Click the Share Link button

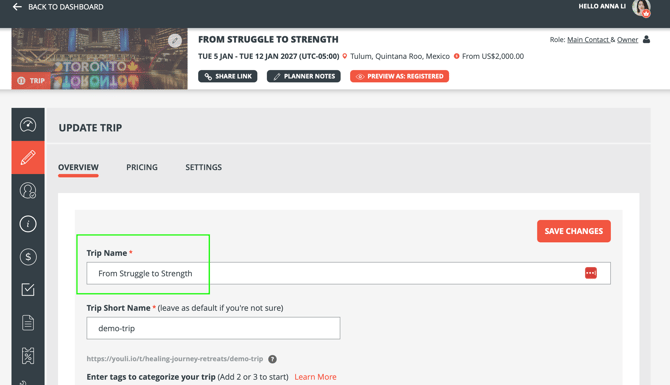(228, 76)
